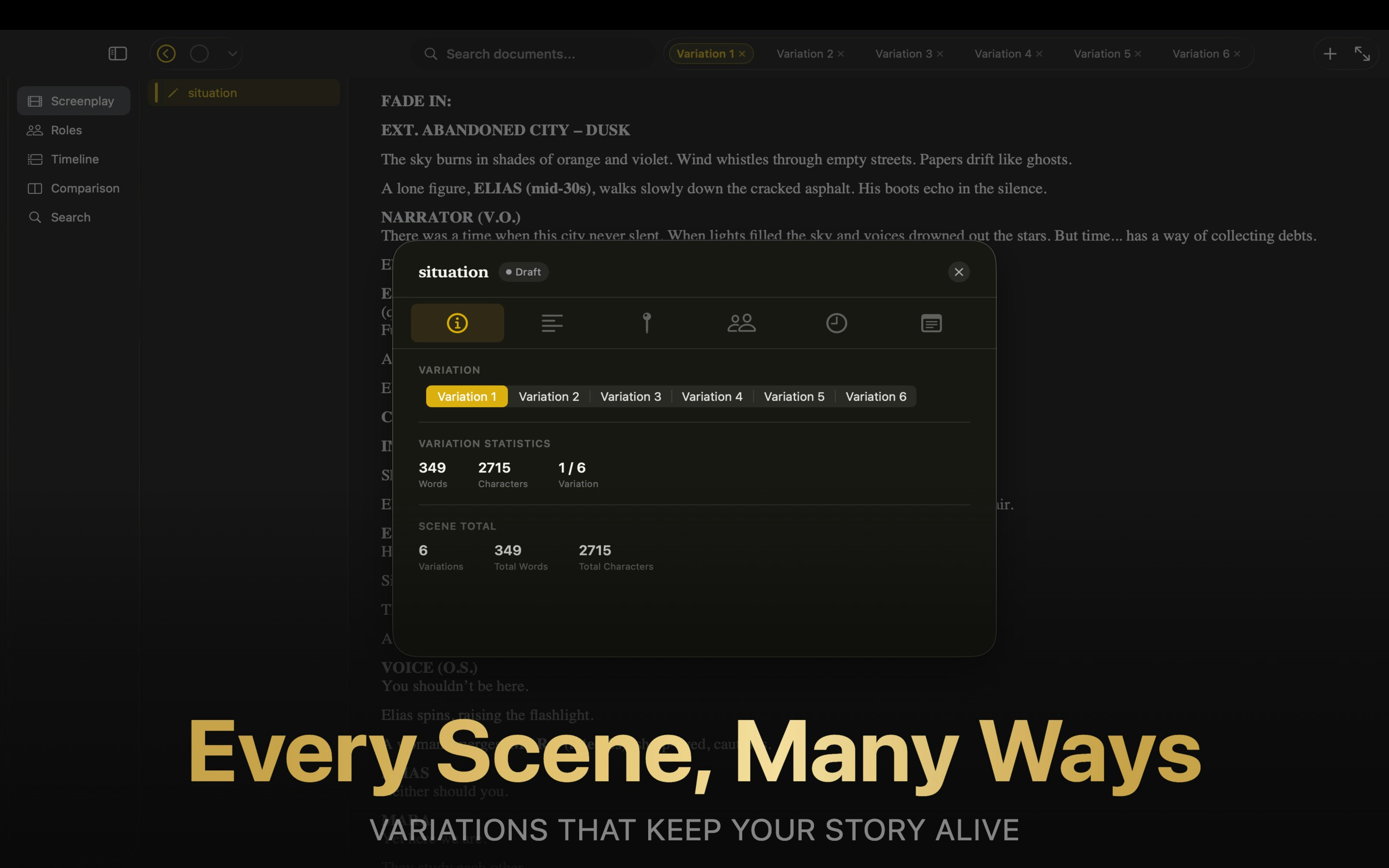Open the clock time tab in dialog
This screenshot has width=1389, height=868.
836,323
